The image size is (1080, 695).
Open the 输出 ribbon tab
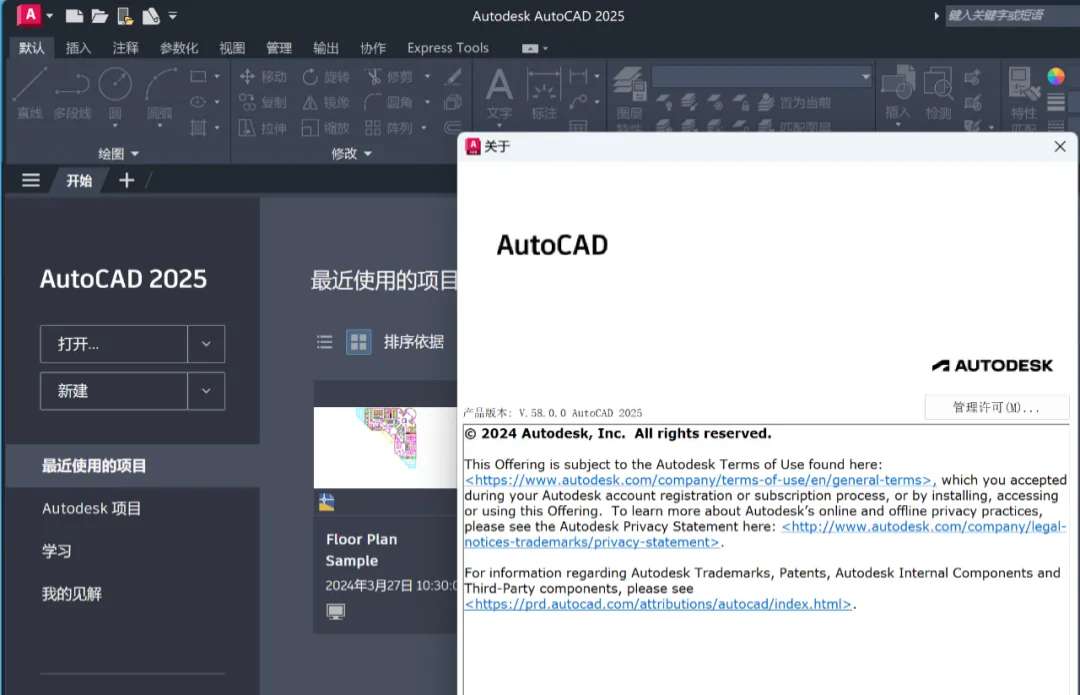point(326,48)
